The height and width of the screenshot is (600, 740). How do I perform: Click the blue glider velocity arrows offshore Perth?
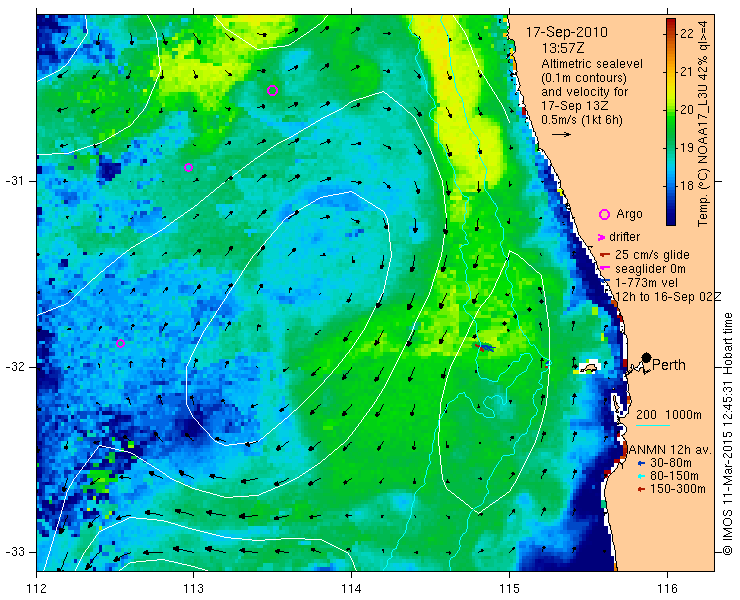[x=486, y=347]
